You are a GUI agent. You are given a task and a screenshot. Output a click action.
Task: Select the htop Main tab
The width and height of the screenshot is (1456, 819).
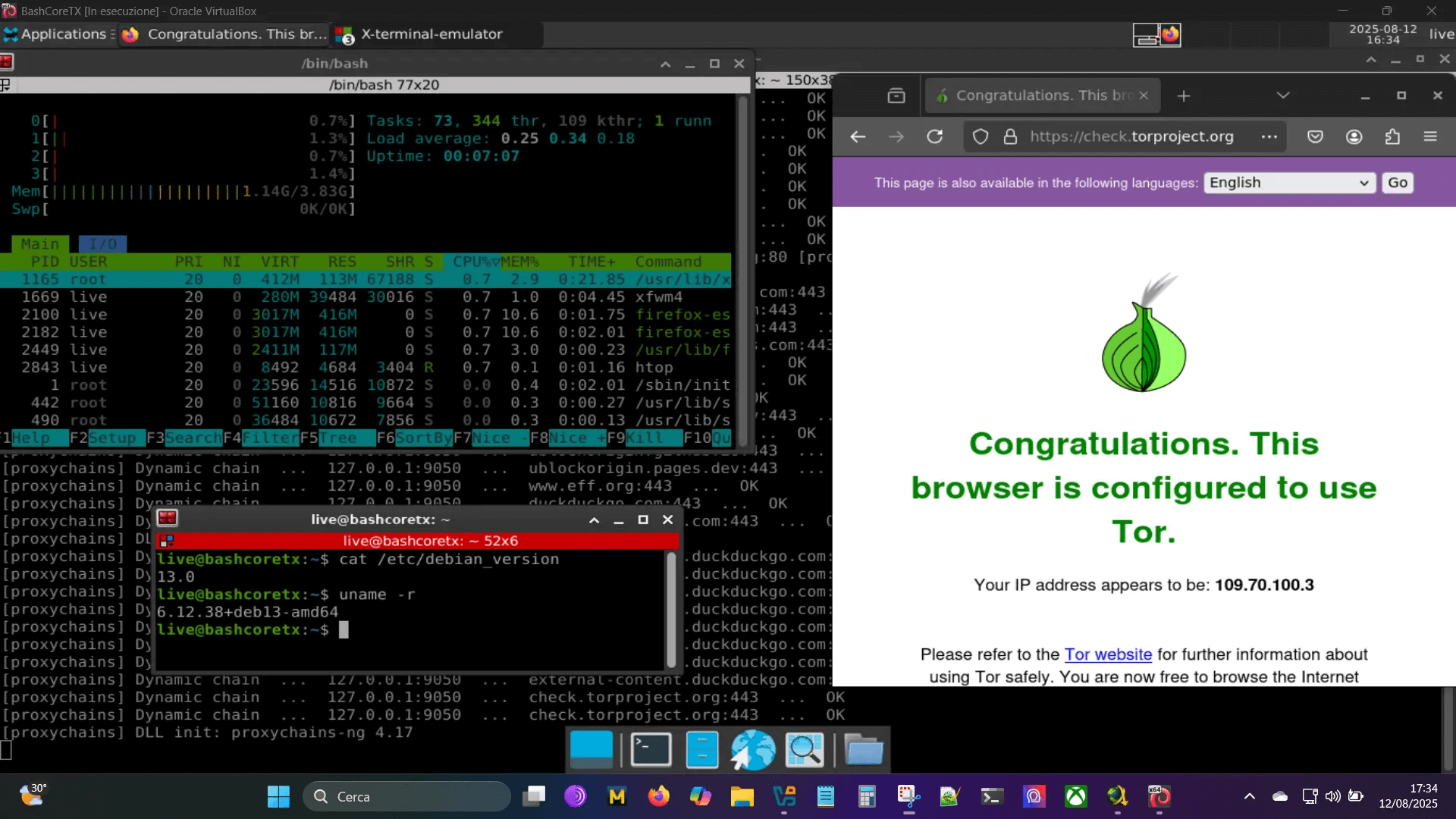tap(39, 244)
